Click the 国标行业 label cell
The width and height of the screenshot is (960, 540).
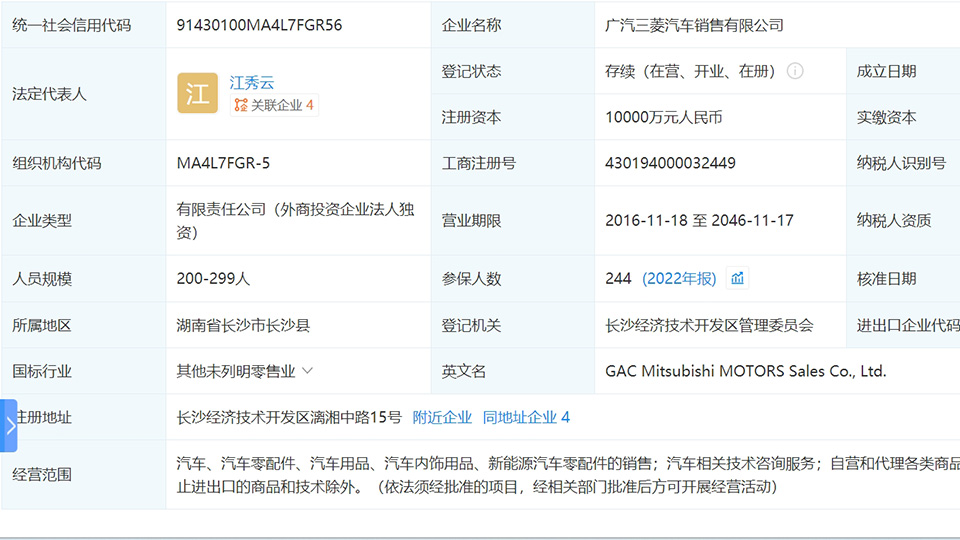[84, 371]
